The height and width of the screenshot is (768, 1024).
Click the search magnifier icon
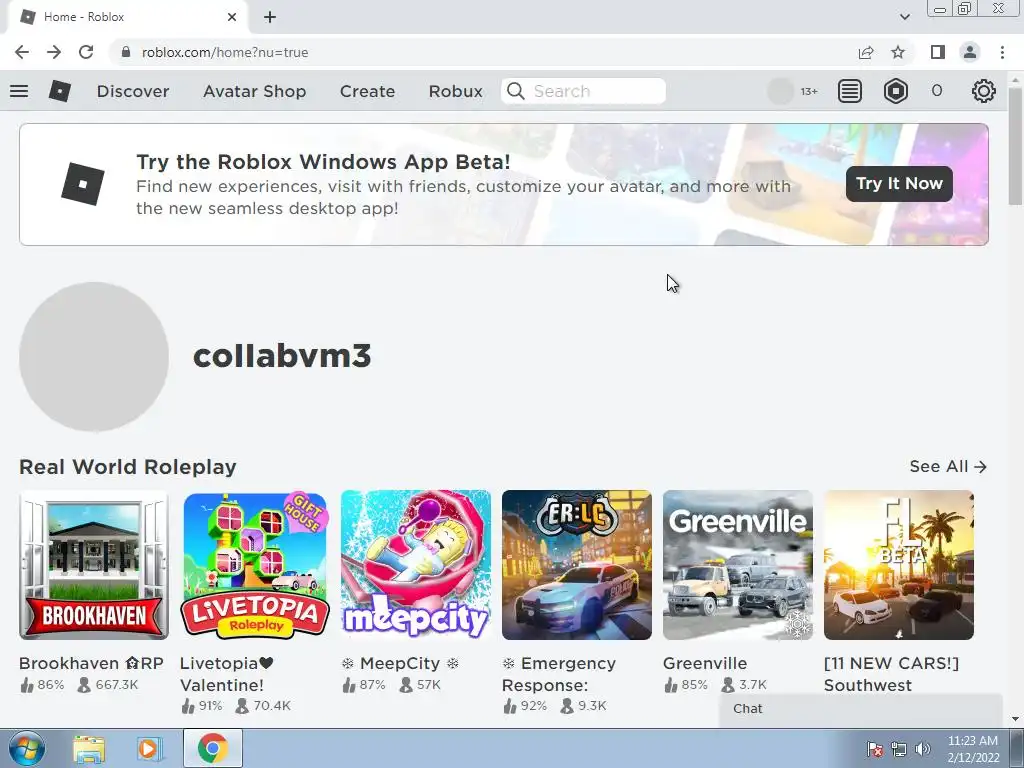[x=516, y=91]
